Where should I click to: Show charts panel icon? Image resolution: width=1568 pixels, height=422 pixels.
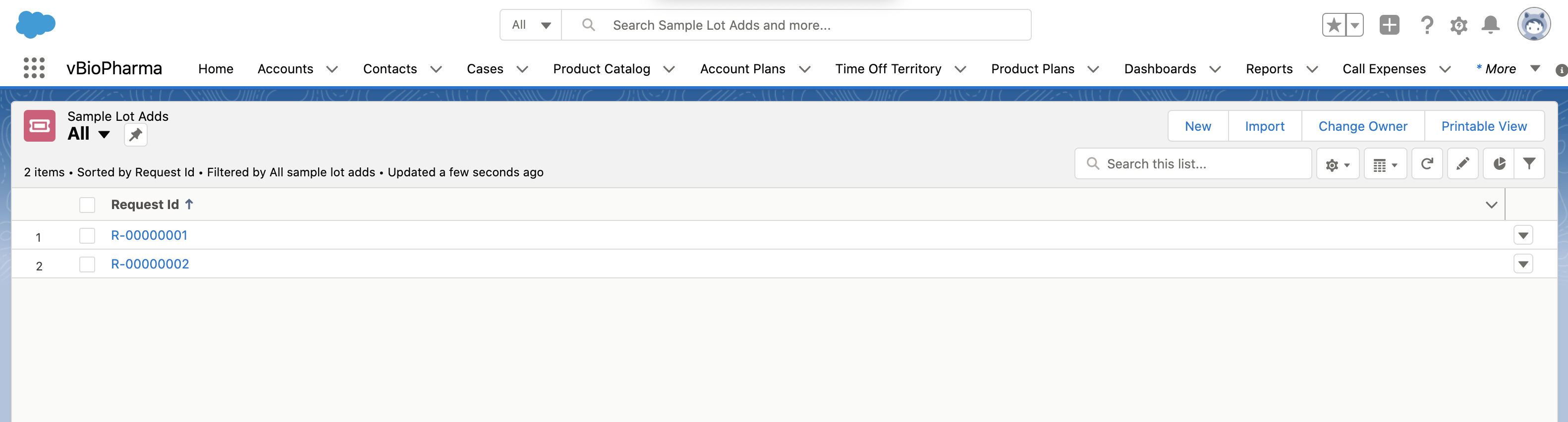click(1499, 163)
